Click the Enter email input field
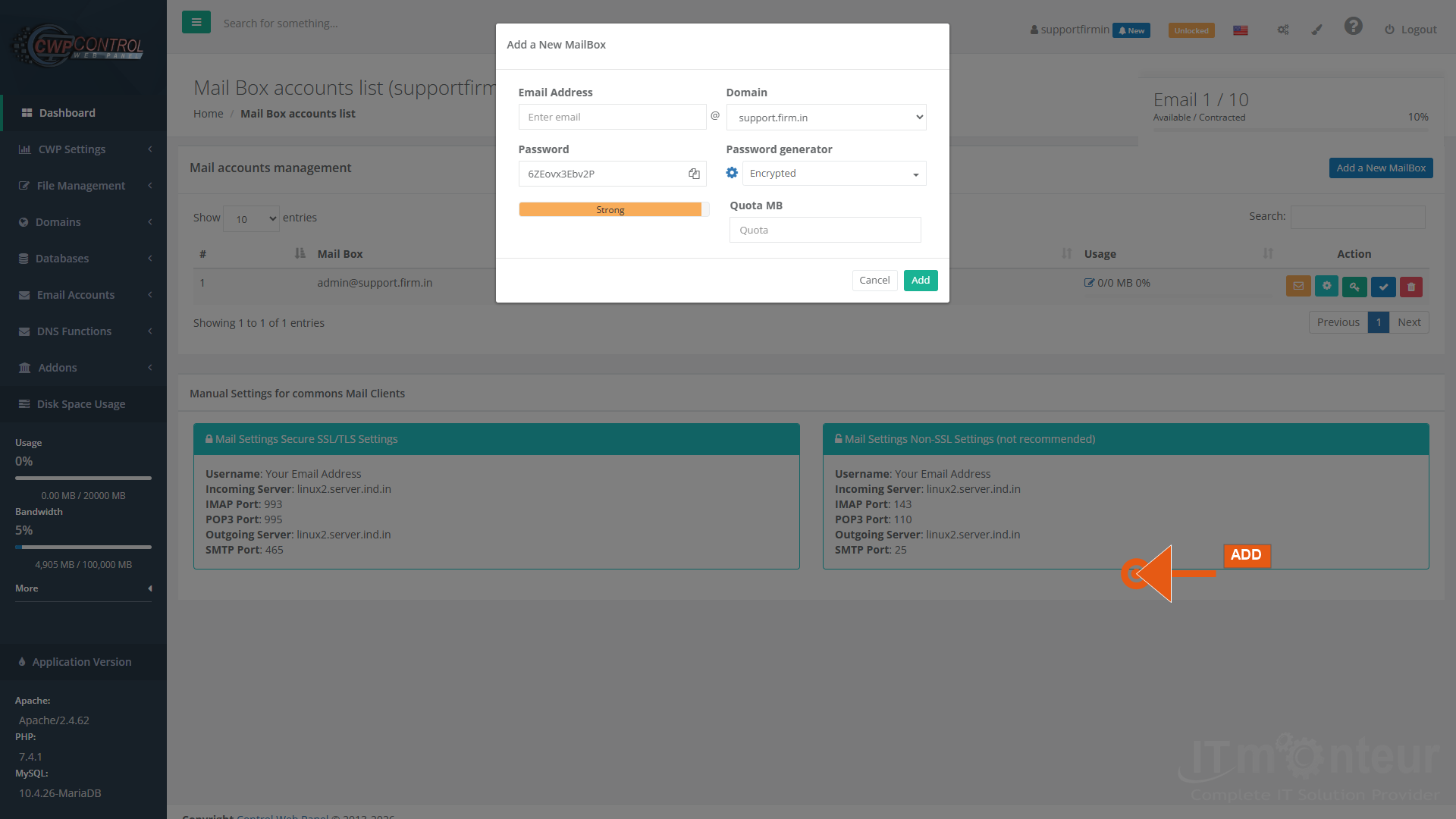Screen dimensions: 1456x819 click(612, 117)
